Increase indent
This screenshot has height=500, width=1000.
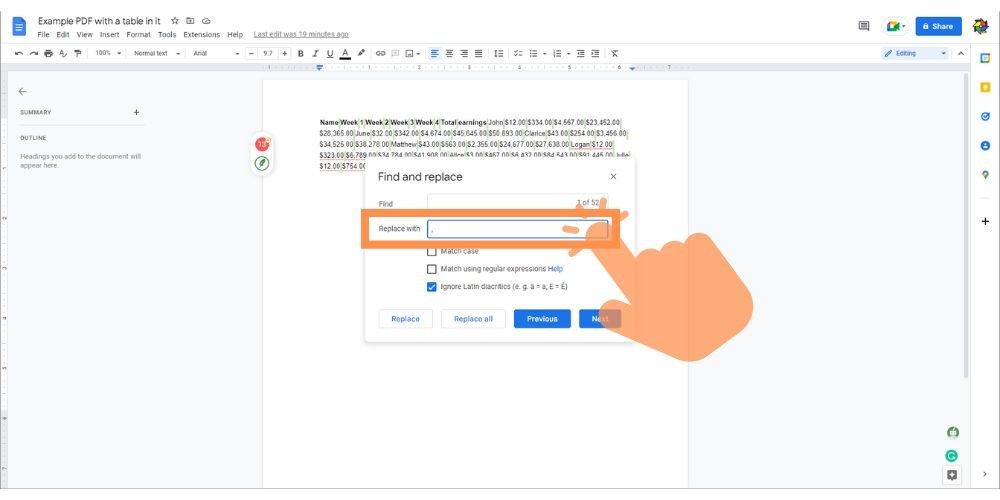[596, 54]
